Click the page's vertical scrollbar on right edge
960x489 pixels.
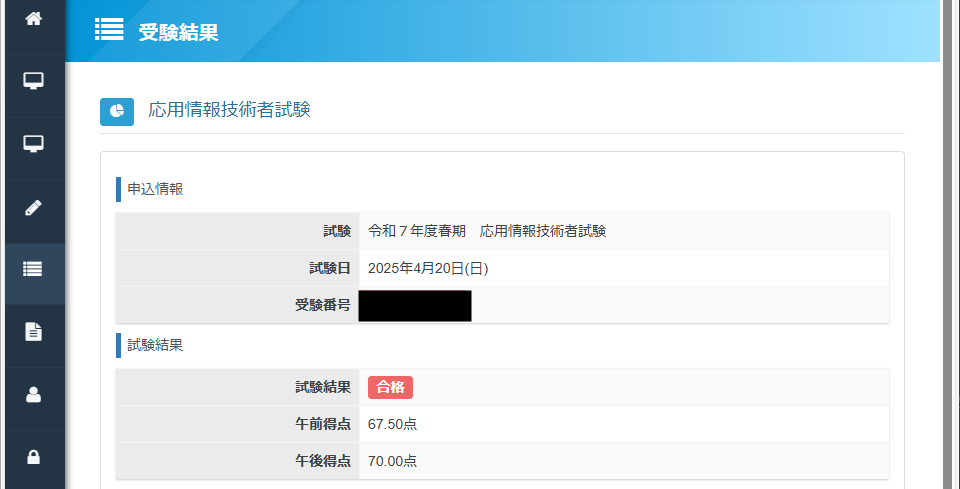click(948, 245)
